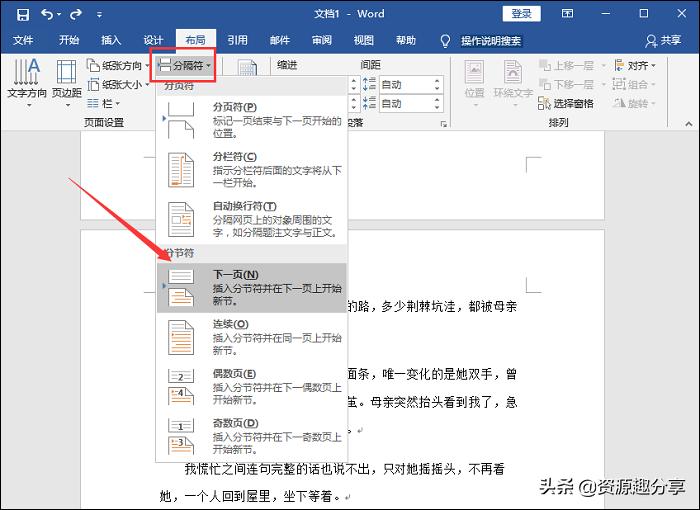This screenshot has width=700, height=510.
Task: Click the 共享 share button
Action: [663, 41]
